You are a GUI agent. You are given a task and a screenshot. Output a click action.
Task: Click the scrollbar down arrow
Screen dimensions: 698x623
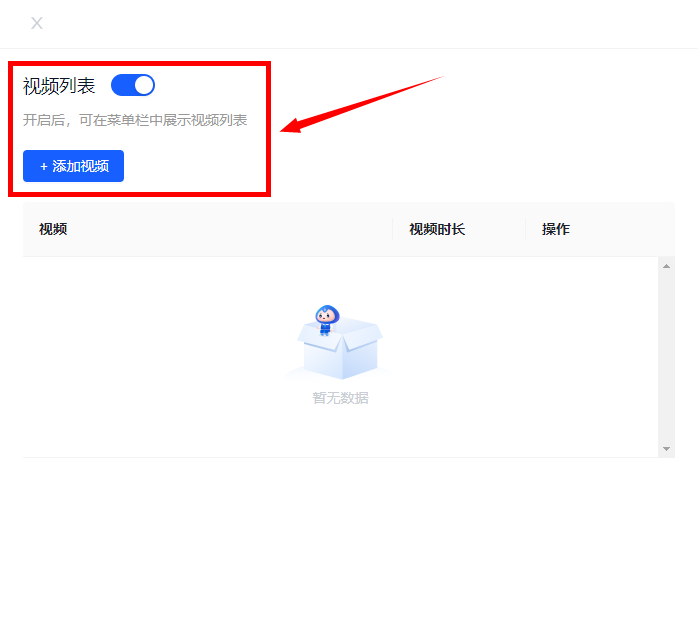point(666,449)
